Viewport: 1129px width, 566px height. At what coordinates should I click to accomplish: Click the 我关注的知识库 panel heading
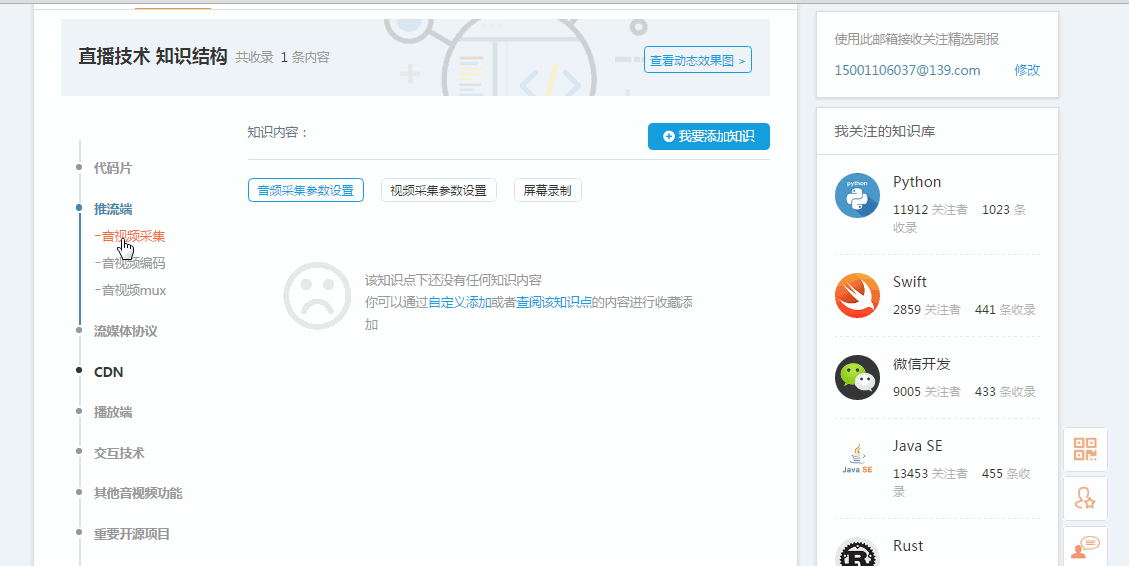click(884, 131)
